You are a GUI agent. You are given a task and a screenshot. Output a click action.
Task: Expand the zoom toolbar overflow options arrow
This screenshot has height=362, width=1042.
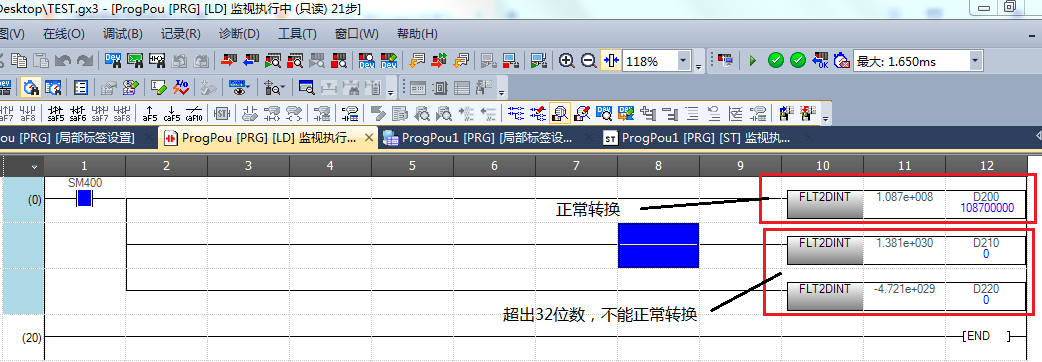(698, 66)
